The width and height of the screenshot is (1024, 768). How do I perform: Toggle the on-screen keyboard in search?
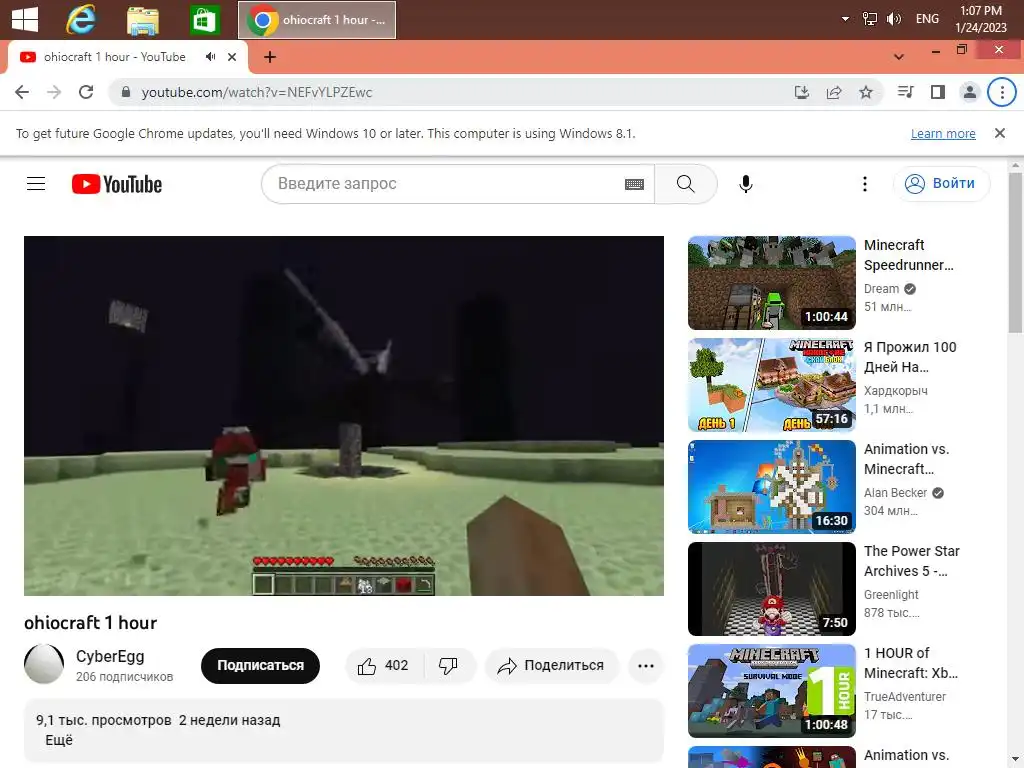coord(634,184)
